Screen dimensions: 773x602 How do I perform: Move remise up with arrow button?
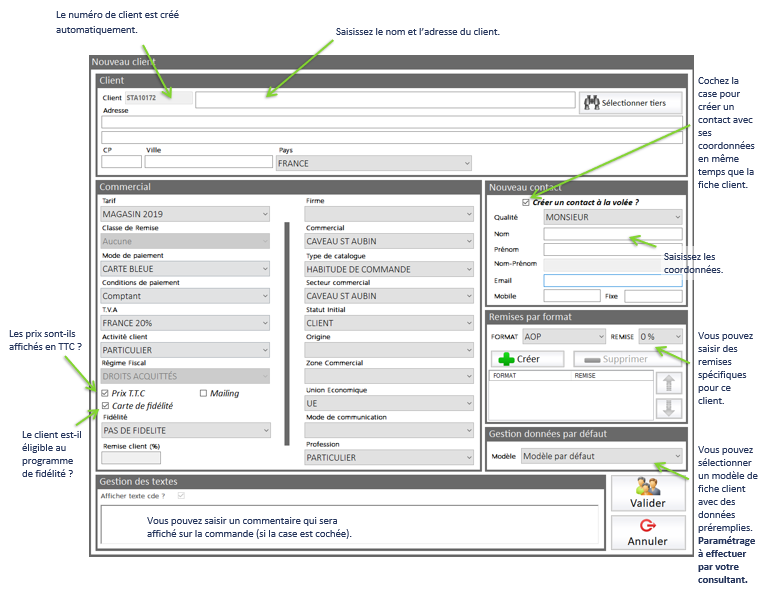pyautogui.click(x=668, y=381)
